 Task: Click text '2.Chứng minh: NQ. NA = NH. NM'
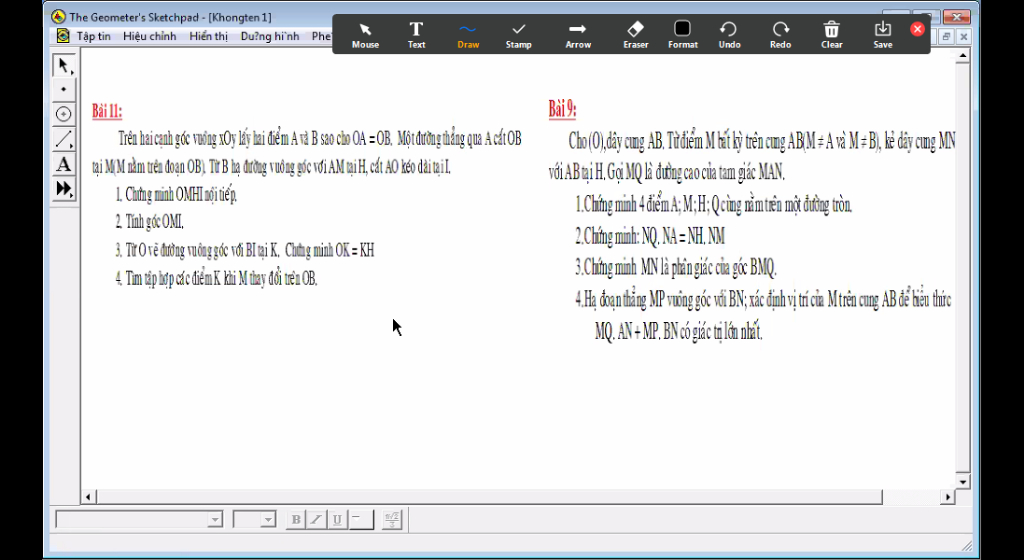point(650,236)
